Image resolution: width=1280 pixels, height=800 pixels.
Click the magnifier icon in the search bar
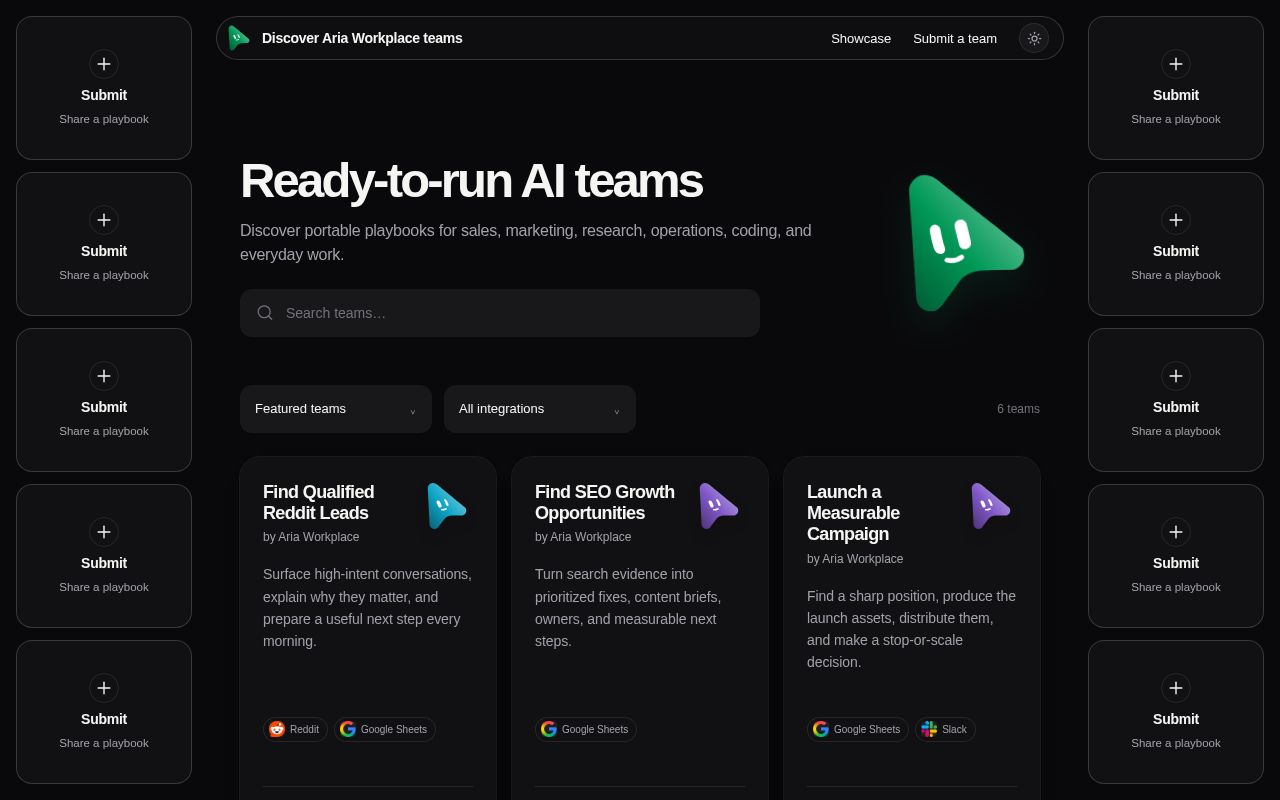265,313
